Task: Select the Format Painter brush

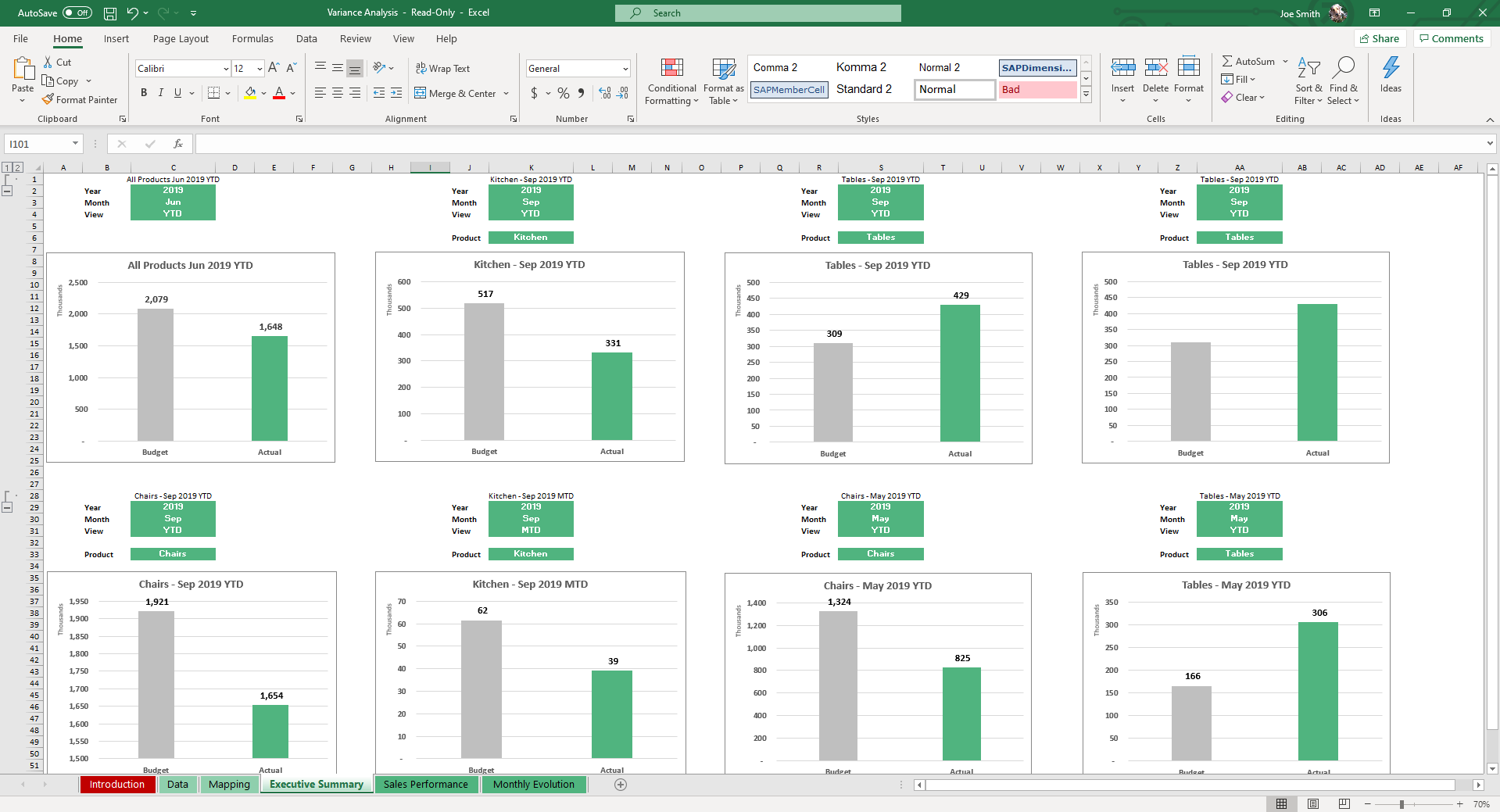Action: tap(48, 100)
